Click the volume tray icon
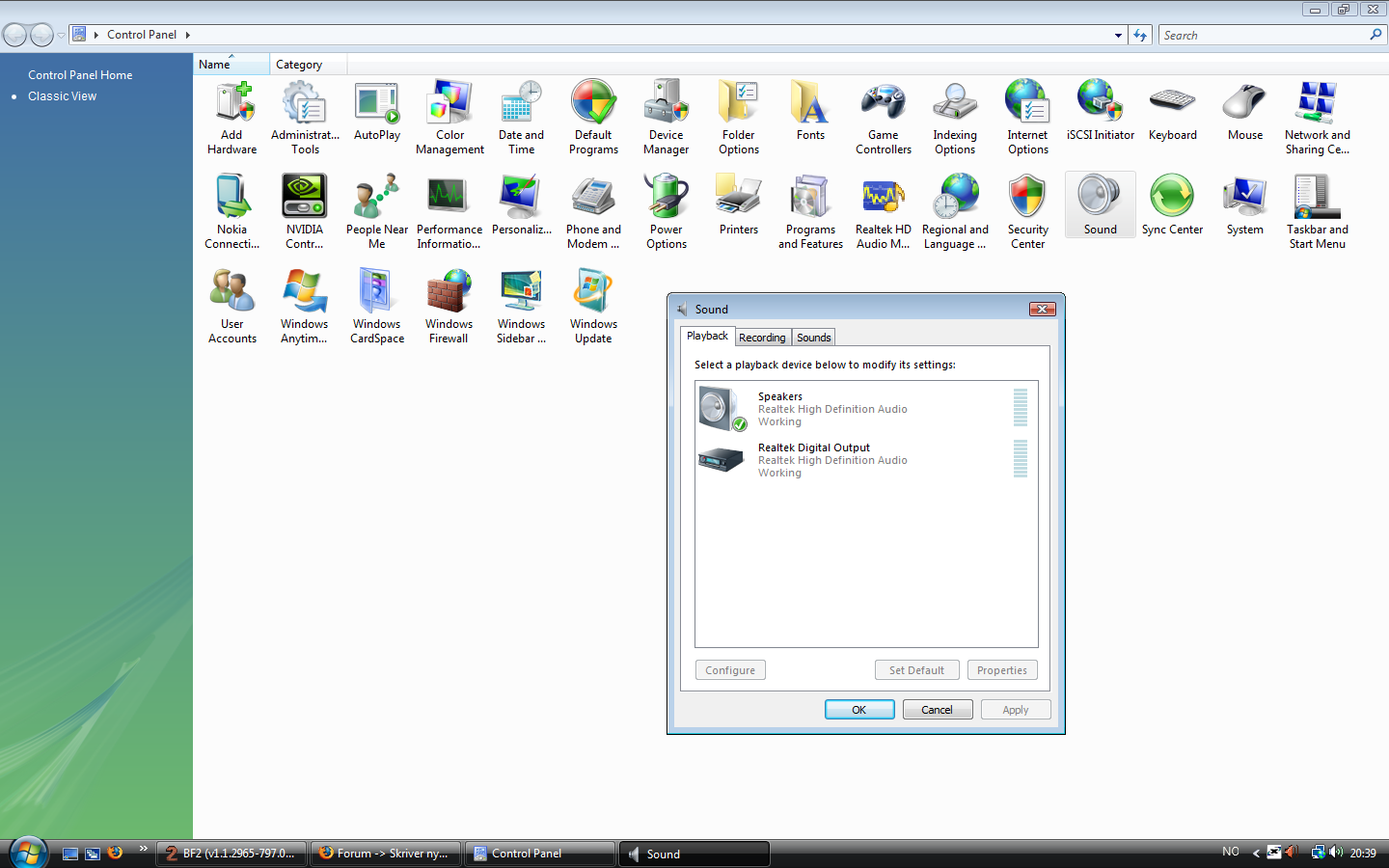Image resolution: width=1389 pixels, height=868 pixels. click(1336, 853)
